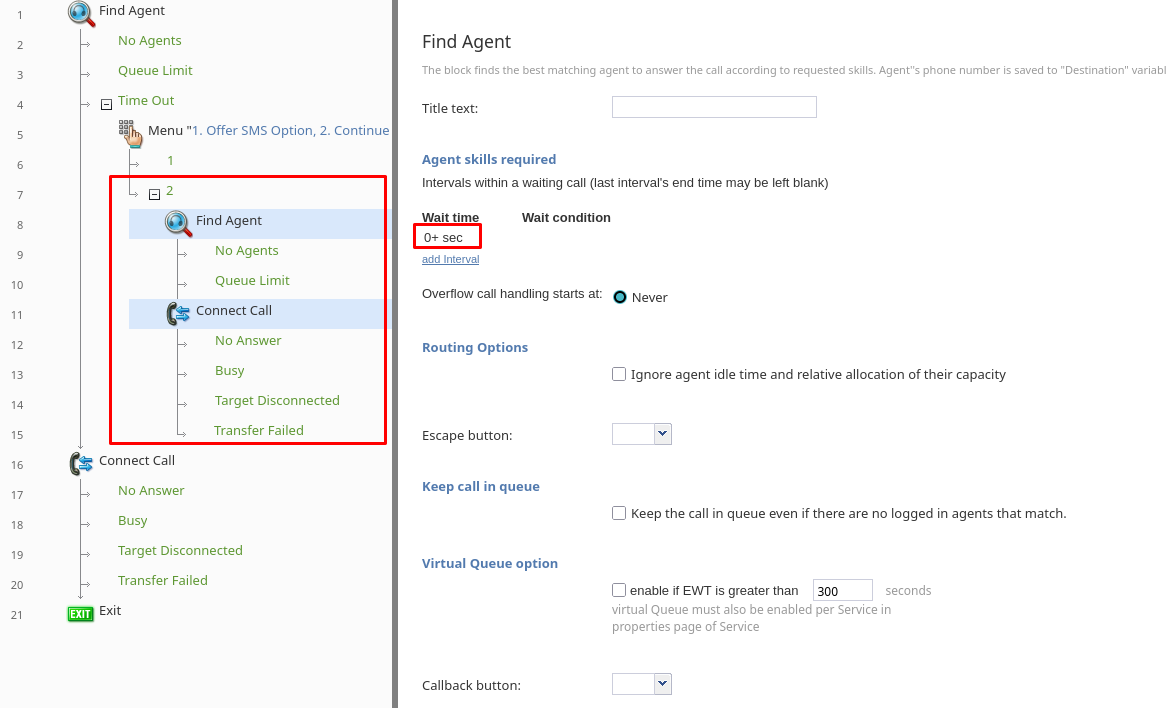Click the add Interval link
Viewport: 1167px width, 708px height.
[x=450, y=259]
